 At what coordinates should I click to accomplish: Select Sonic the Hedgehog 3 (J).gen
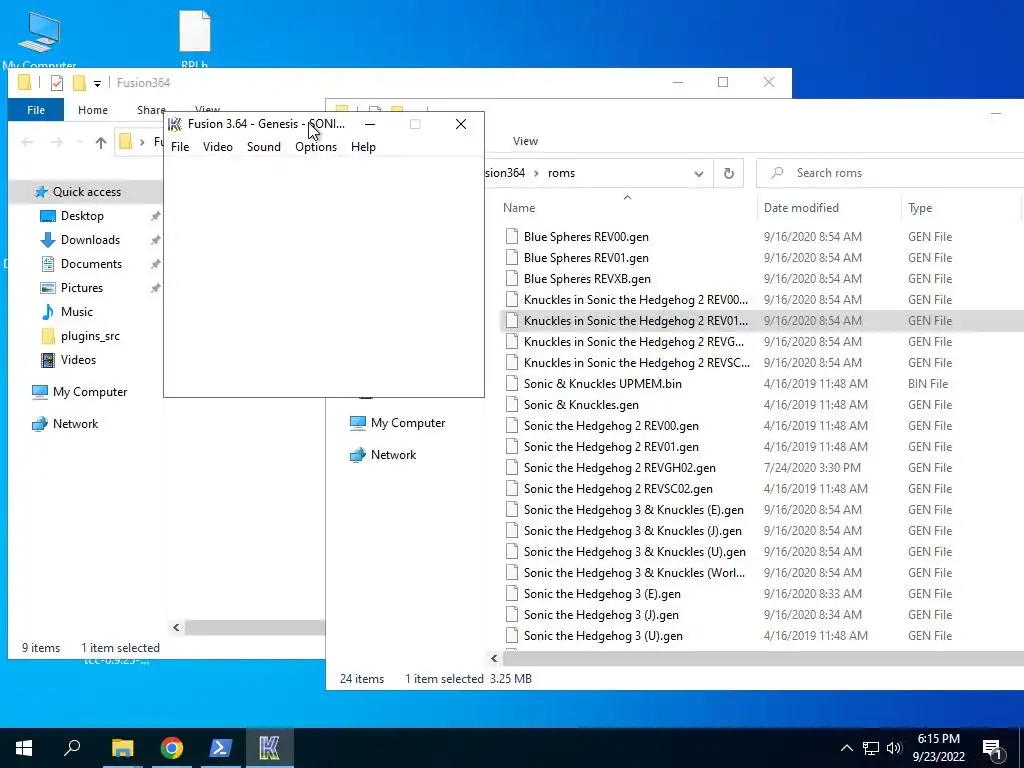pos(601,615)
